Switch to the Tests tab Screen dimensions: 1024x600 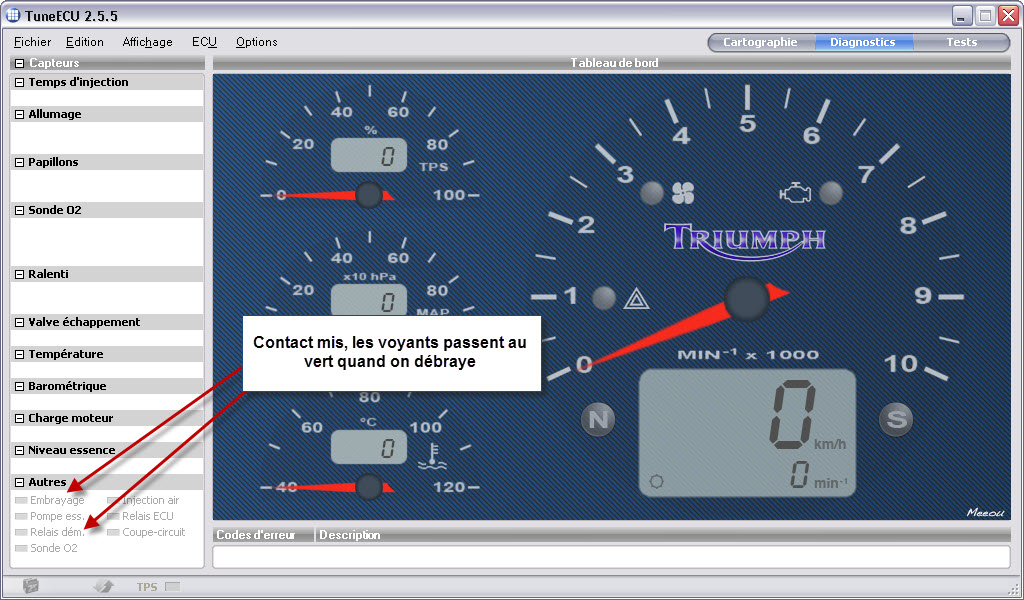tap(961, 42)
